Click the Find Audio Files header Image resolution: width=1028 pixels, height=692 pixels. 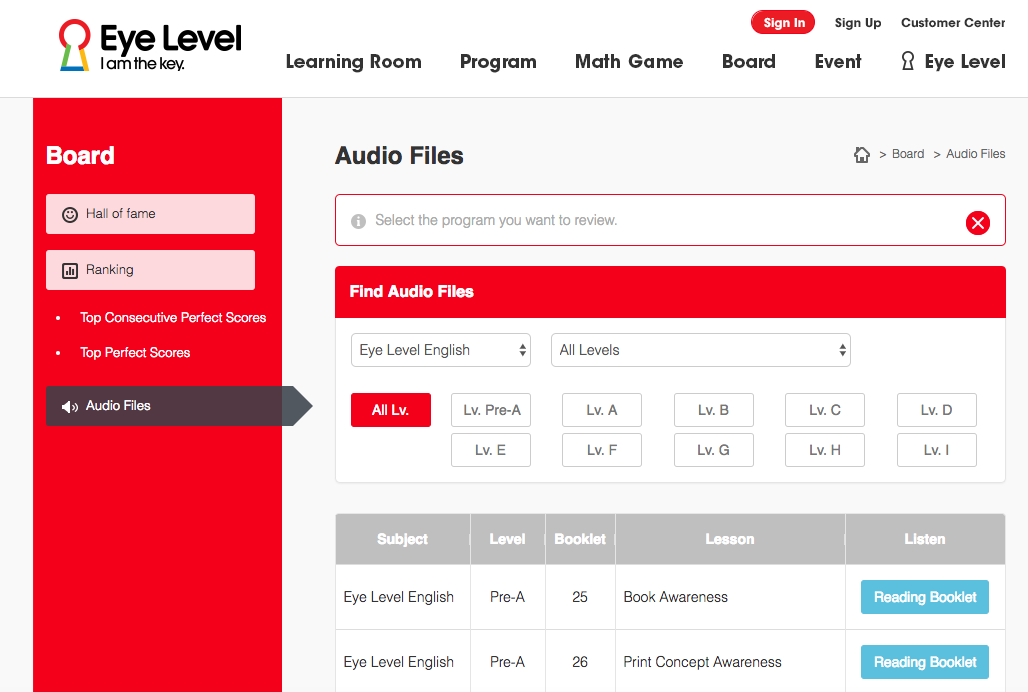point(670,292)
